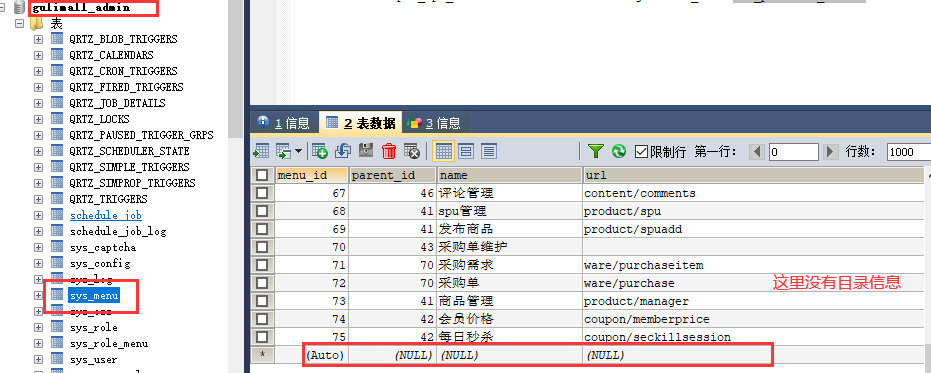Collapse the 表 folder tree node

20,24
